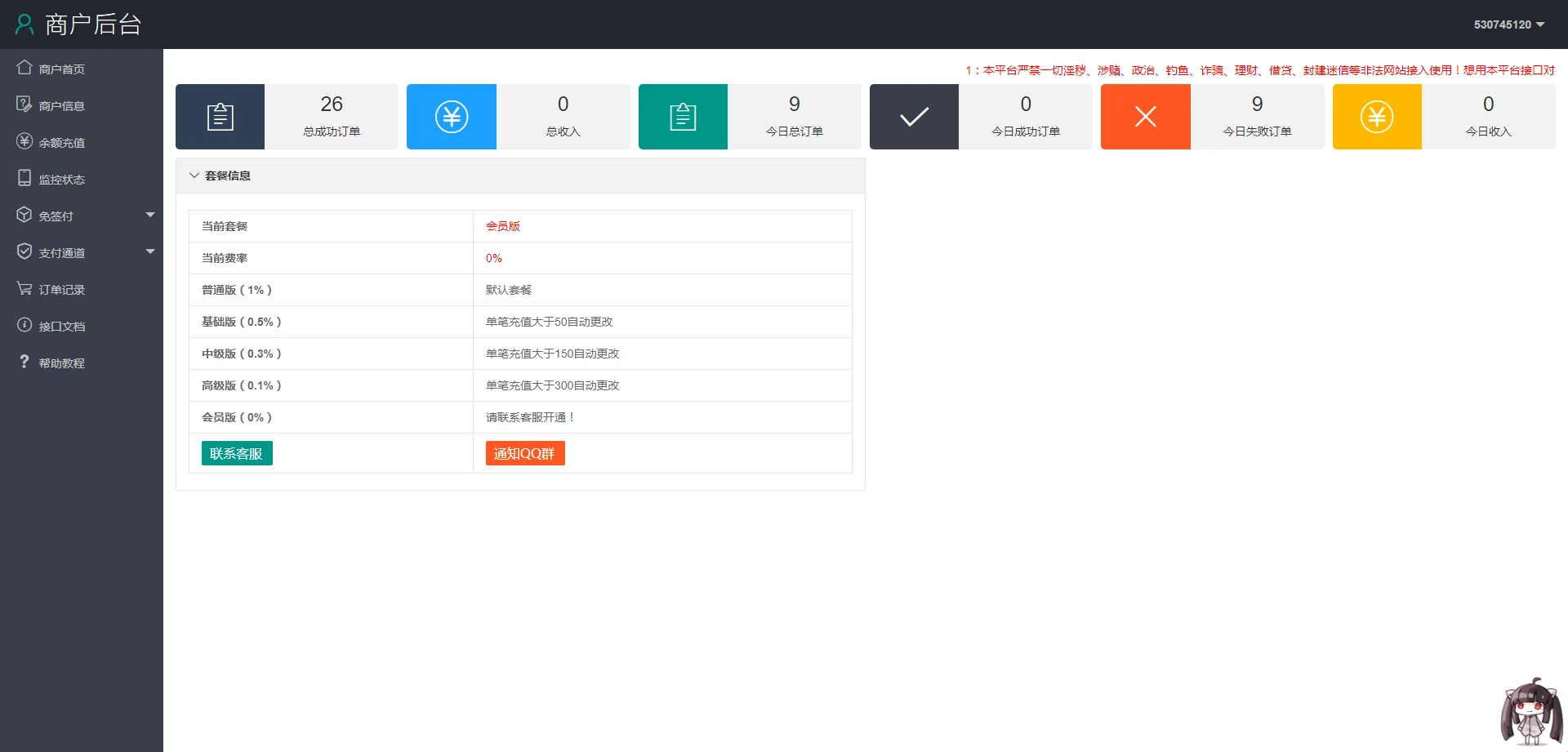Click the green checkmark success-order icon
Viewport: 1568px width, 752px height.
click(x=913, y=116)
